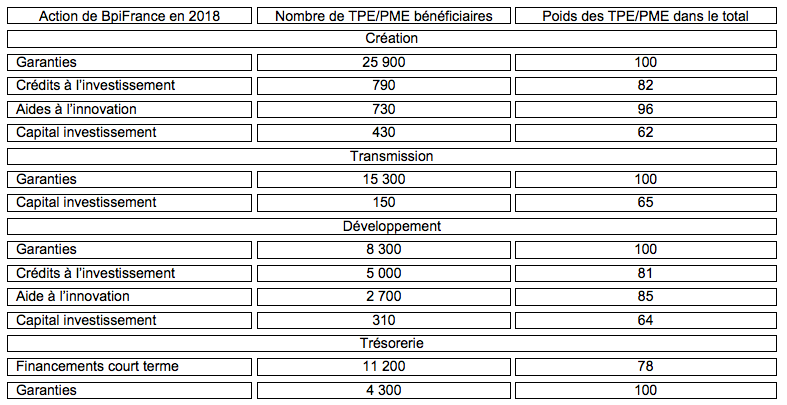
Task: Select the weight cell showing 78
Action: click(x=645, y=367)
